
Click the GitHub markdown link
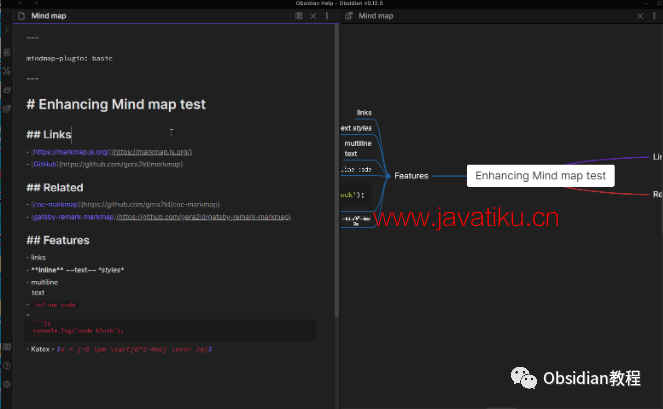point(45,164)
